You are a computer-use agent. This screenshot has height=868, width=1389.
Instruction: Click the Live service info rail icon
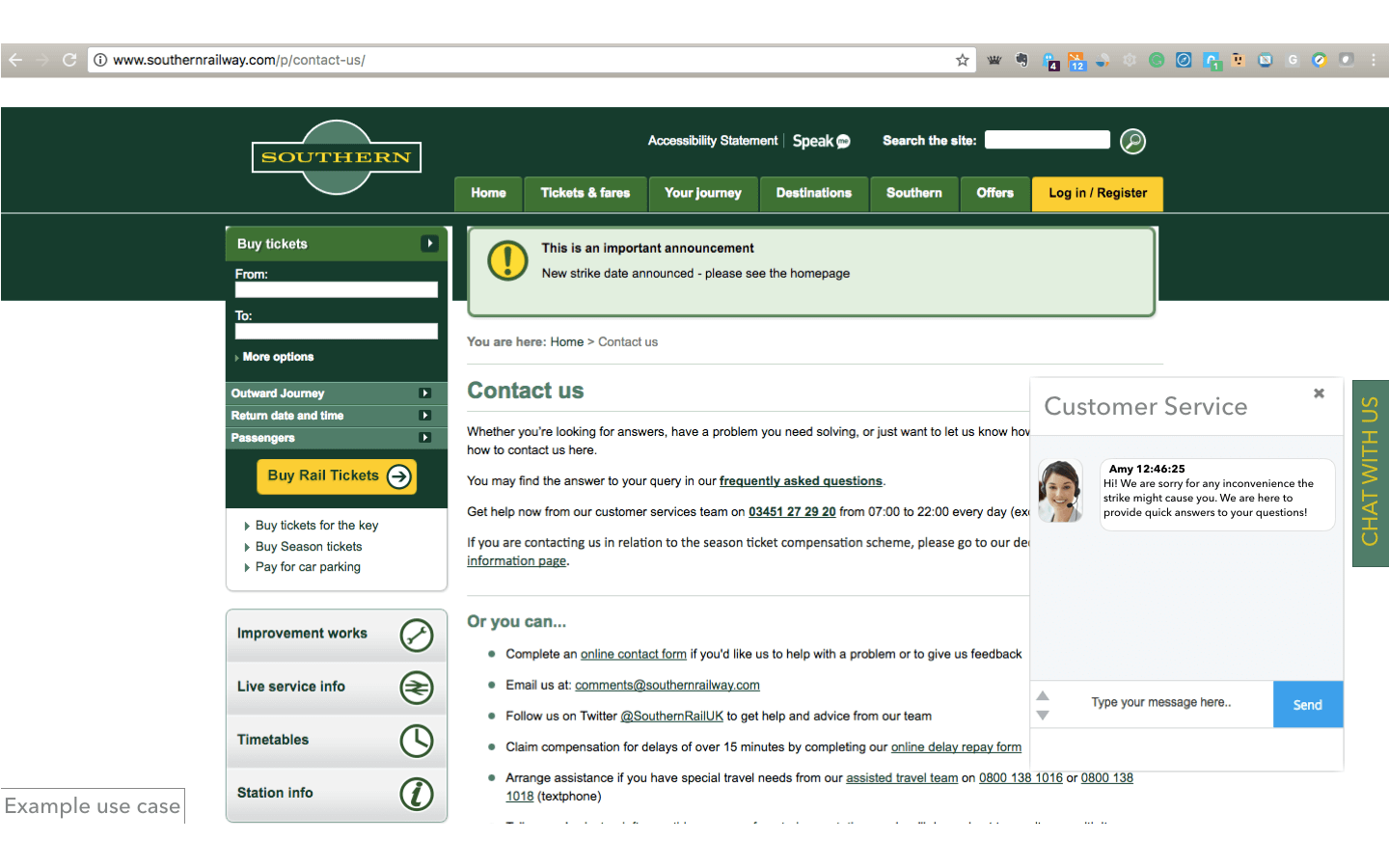pos(417,688)
